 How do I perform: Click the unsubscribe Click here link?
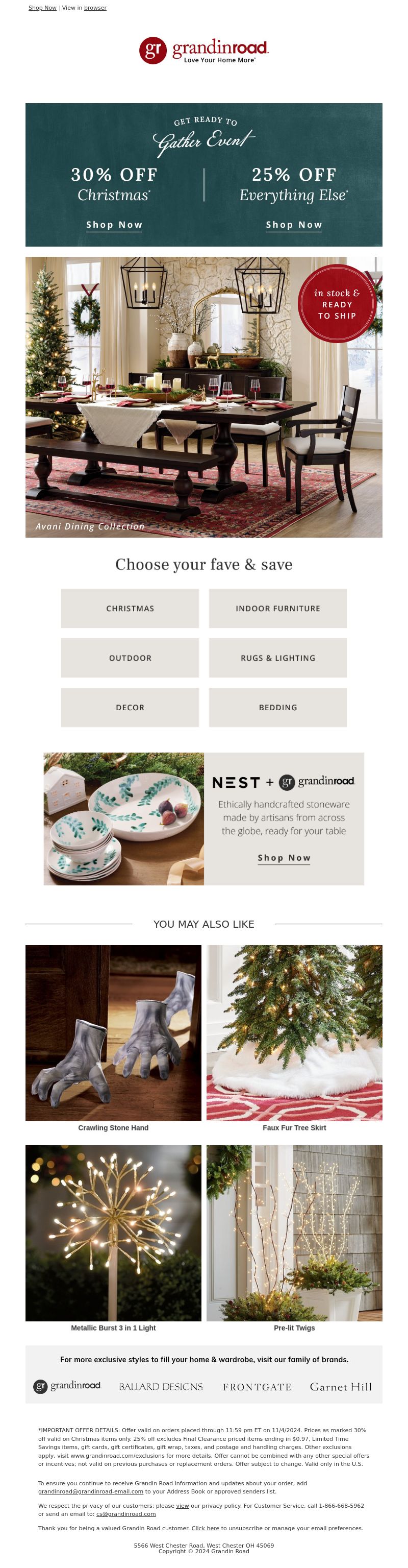coord(206,1528)
